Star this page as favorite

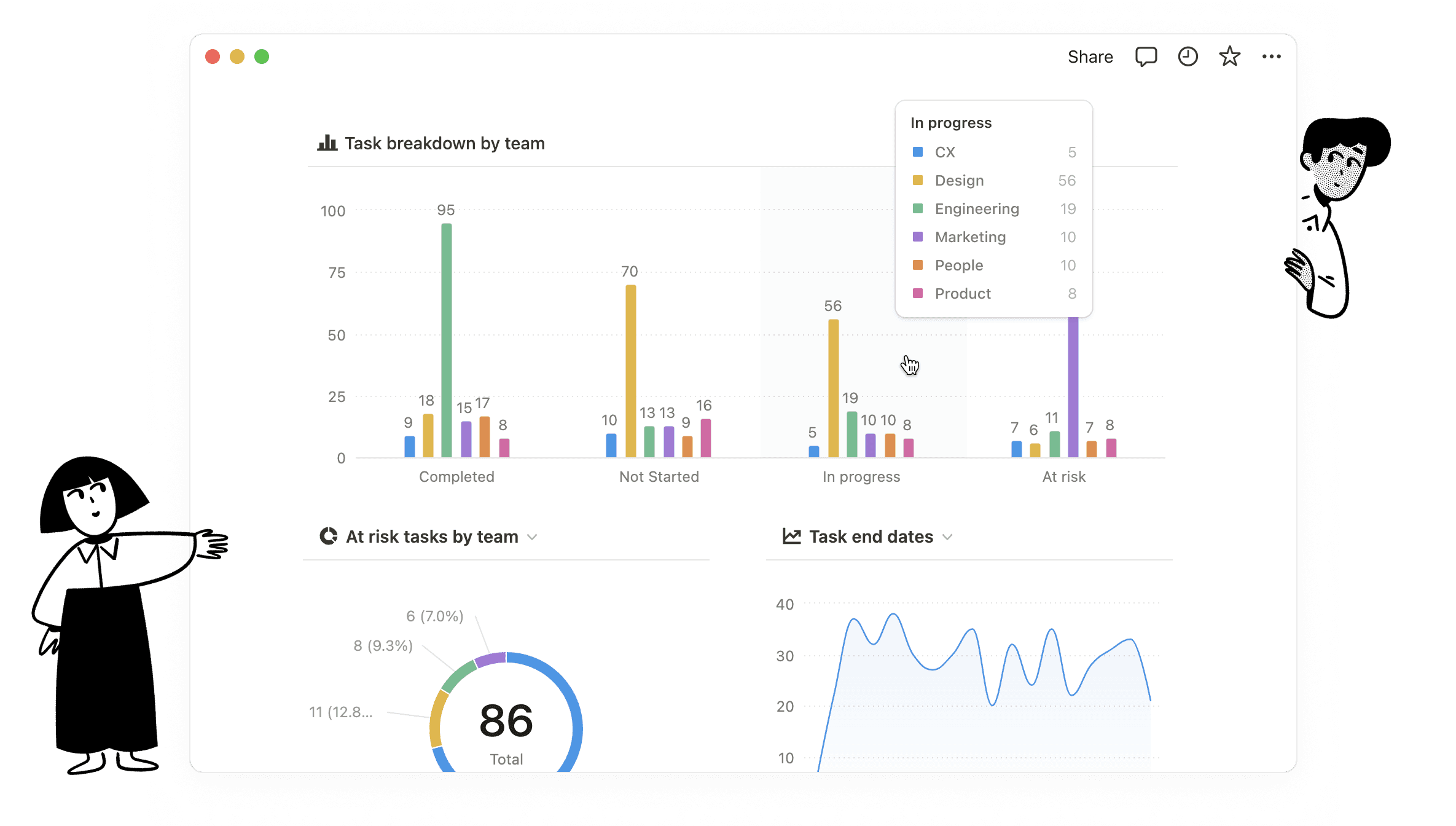(1229, 57)
